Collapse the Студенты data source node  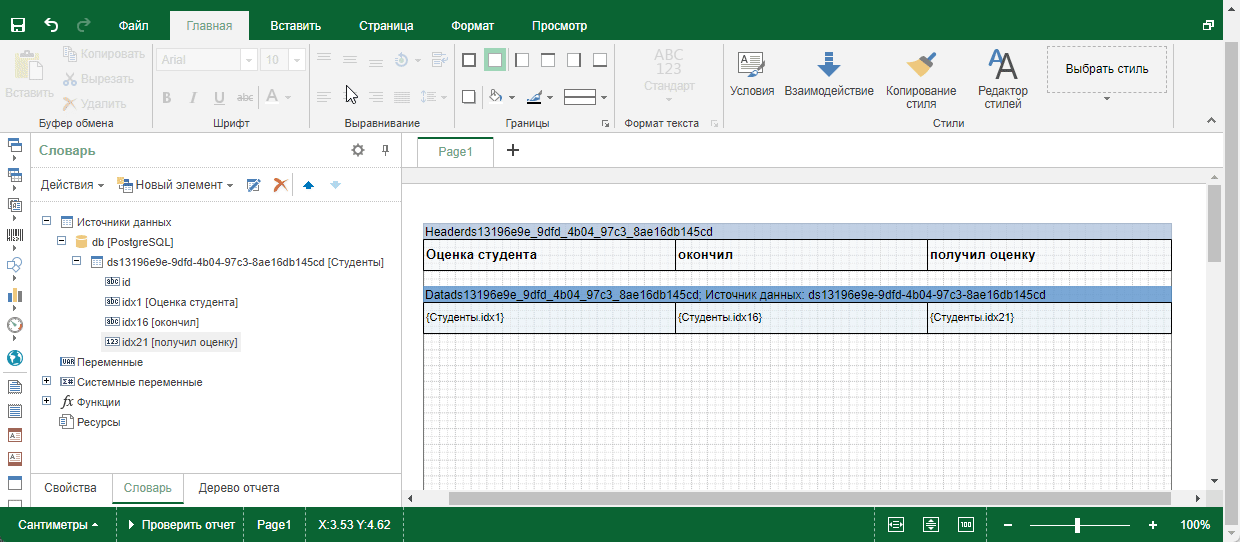[x=77, y=262]
